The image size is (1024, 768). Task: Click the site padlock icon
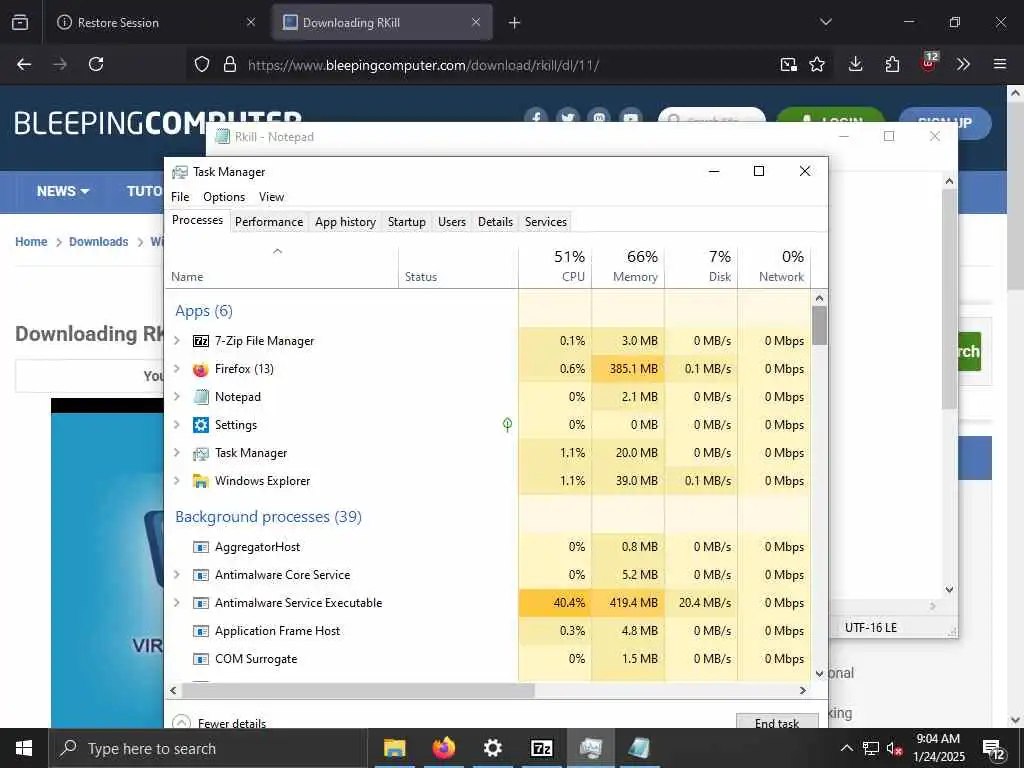[x=229, y=64]
